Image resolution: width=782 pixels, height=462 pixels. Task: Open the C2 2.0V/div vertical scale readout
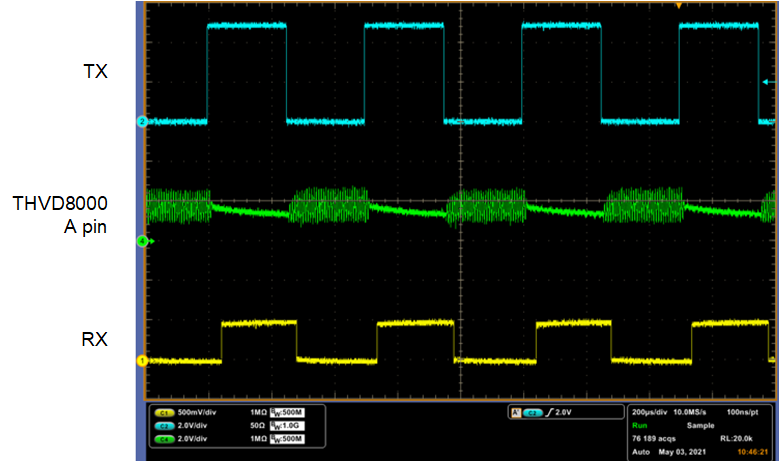pos(194,424)
